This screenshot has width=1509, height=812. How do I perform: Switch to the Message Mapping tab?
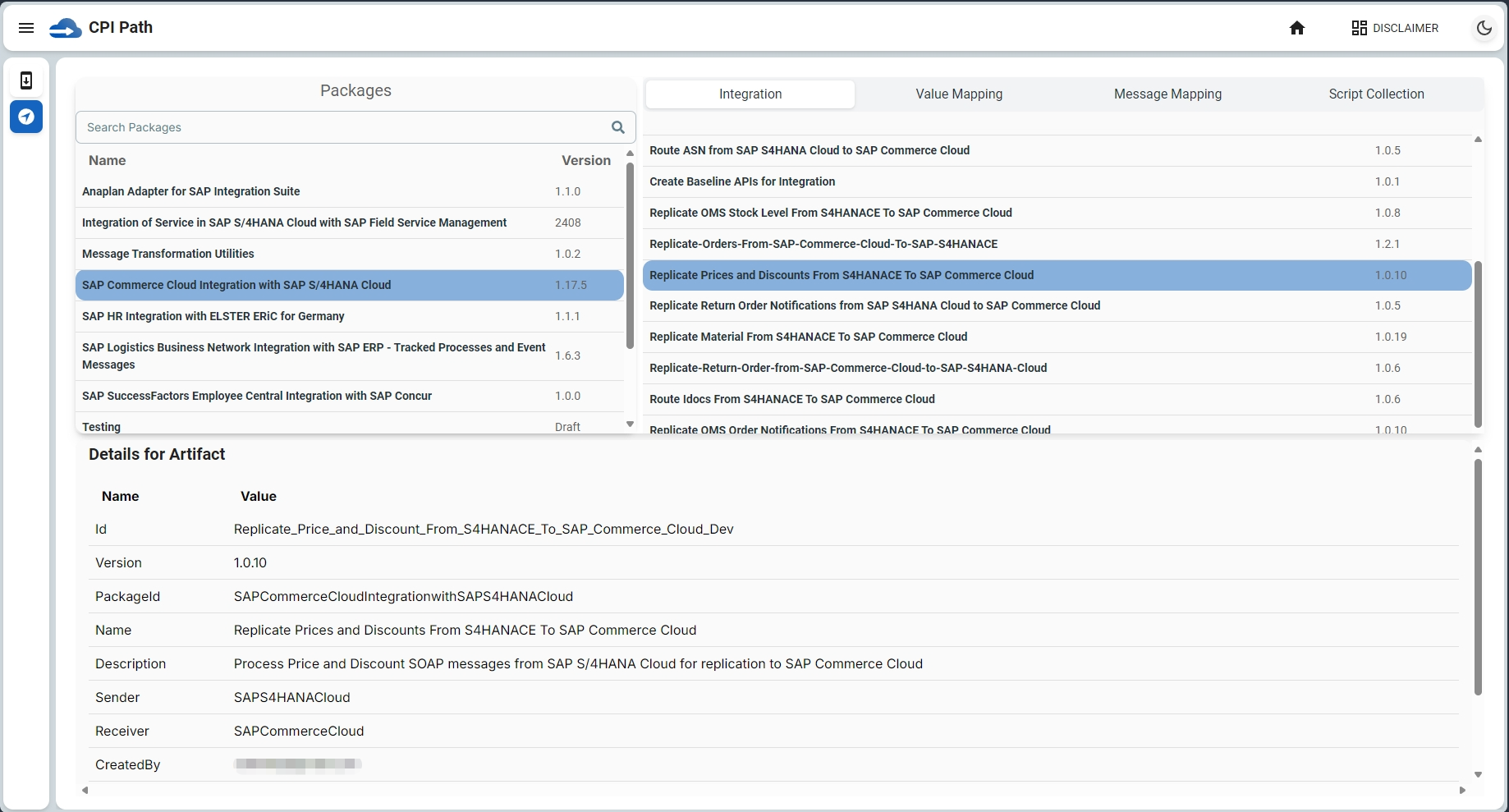tap(1167, 94)
